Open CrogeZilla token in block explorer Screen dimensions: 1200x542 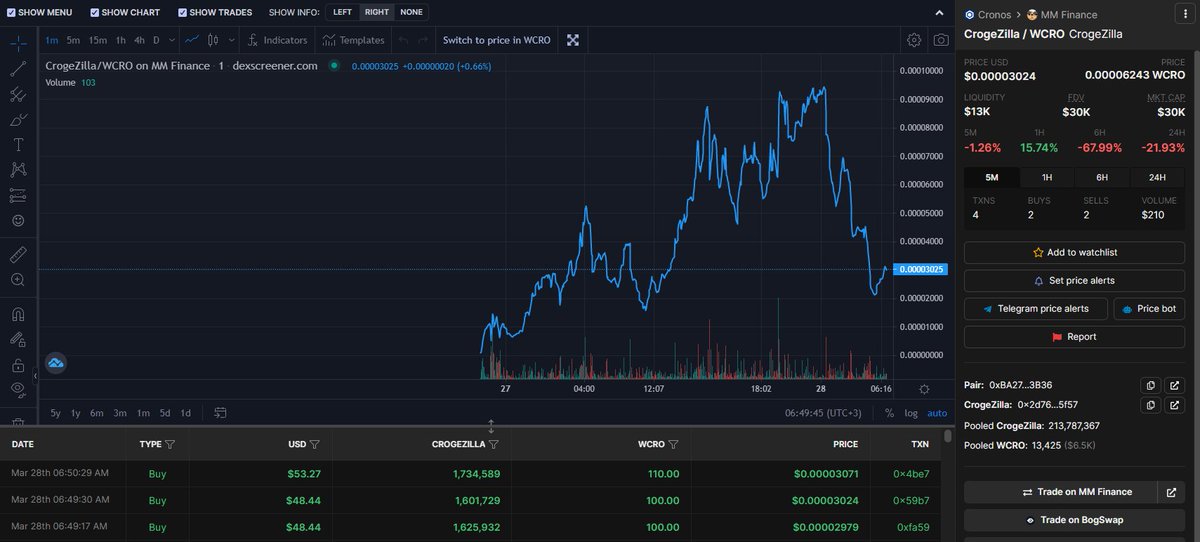tap(1174, 405)
